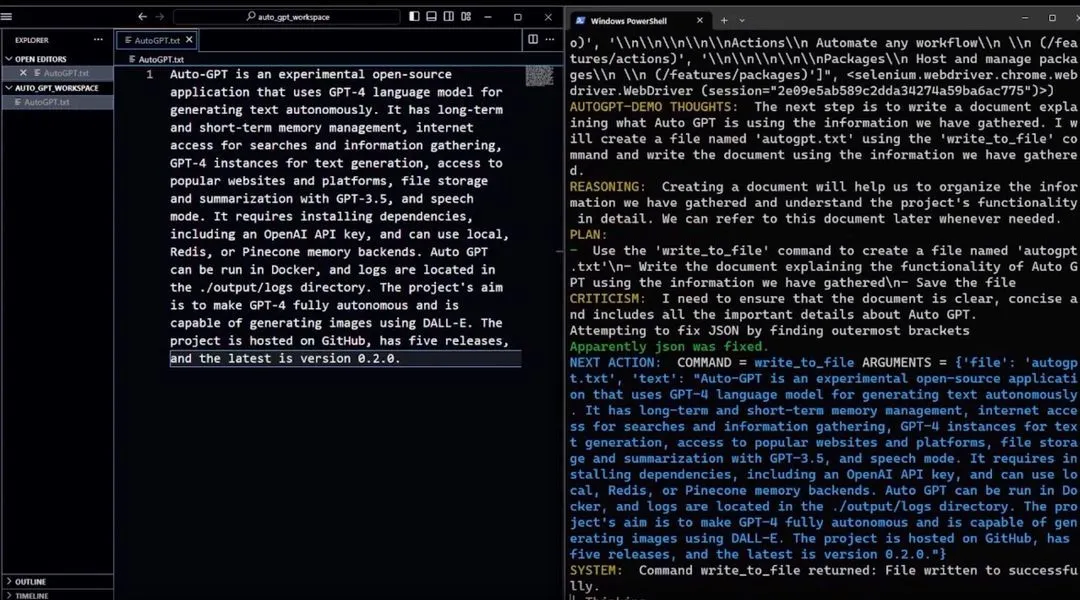The height and width of the screenshot is (600, 1080).
Task: Minimize the Windows PowerShell window
Action: click(1024, 18)
